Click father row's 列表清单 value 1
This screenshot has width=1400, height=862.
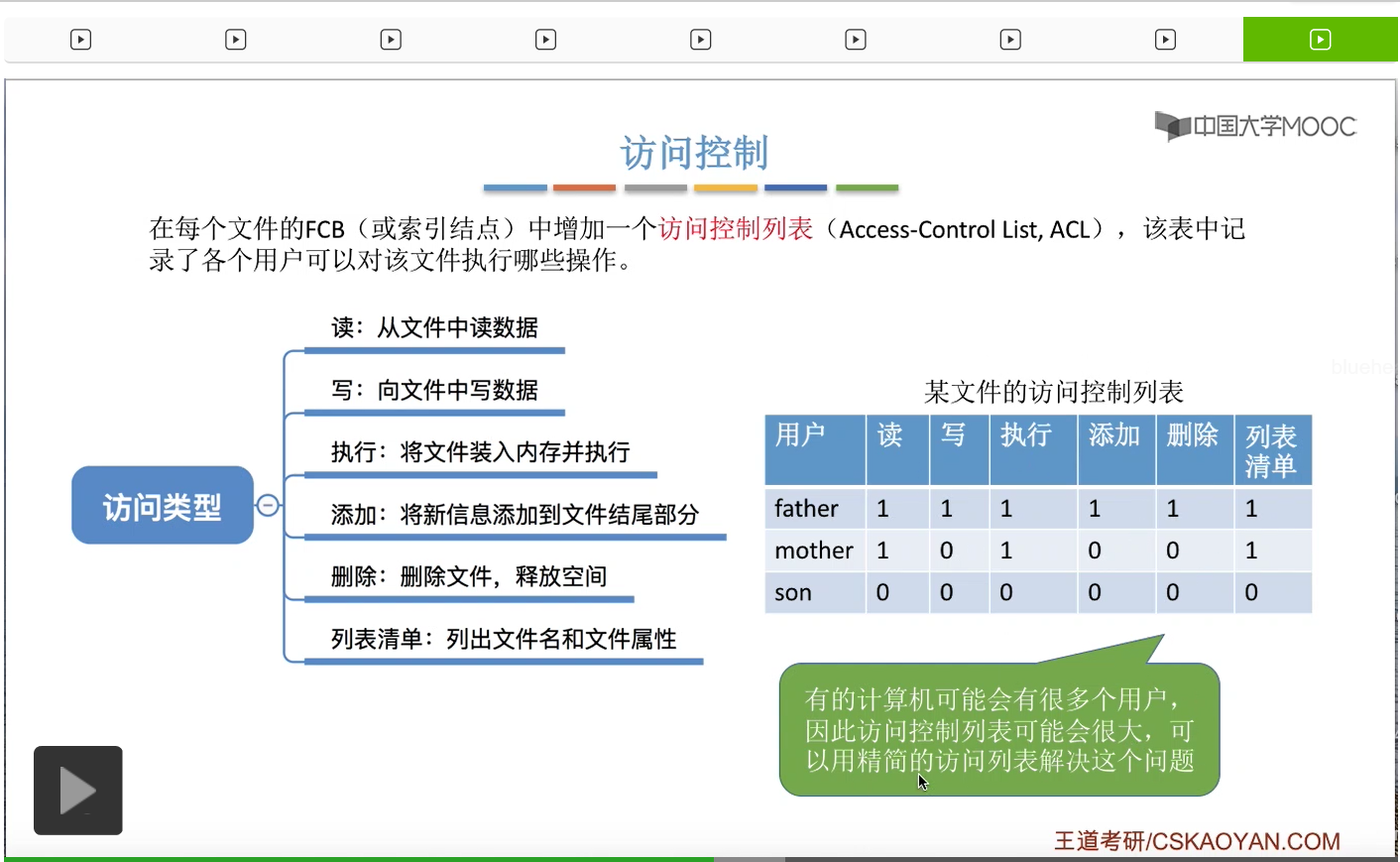1251,509
